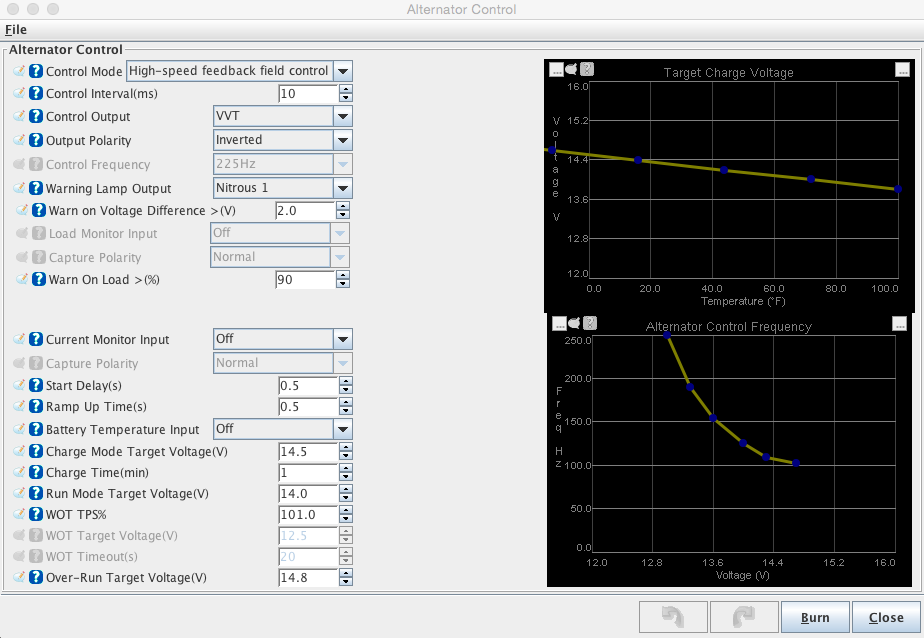
Task: Open help for Warning Lamp Output
Action: click(x=36, y=188)
